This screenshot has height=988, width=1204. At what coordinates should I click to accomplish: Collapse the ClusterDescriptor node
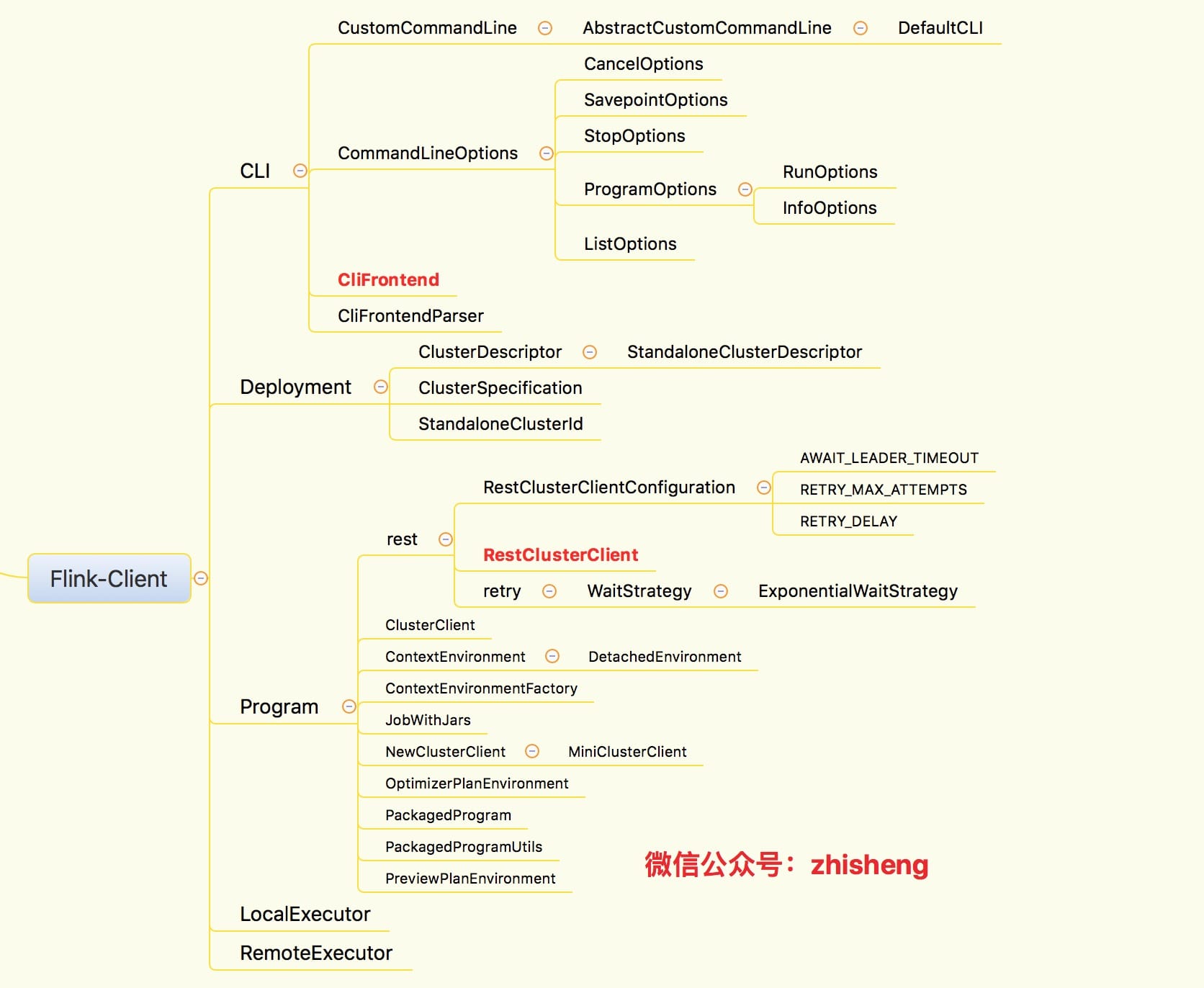[x=590, y=352]
